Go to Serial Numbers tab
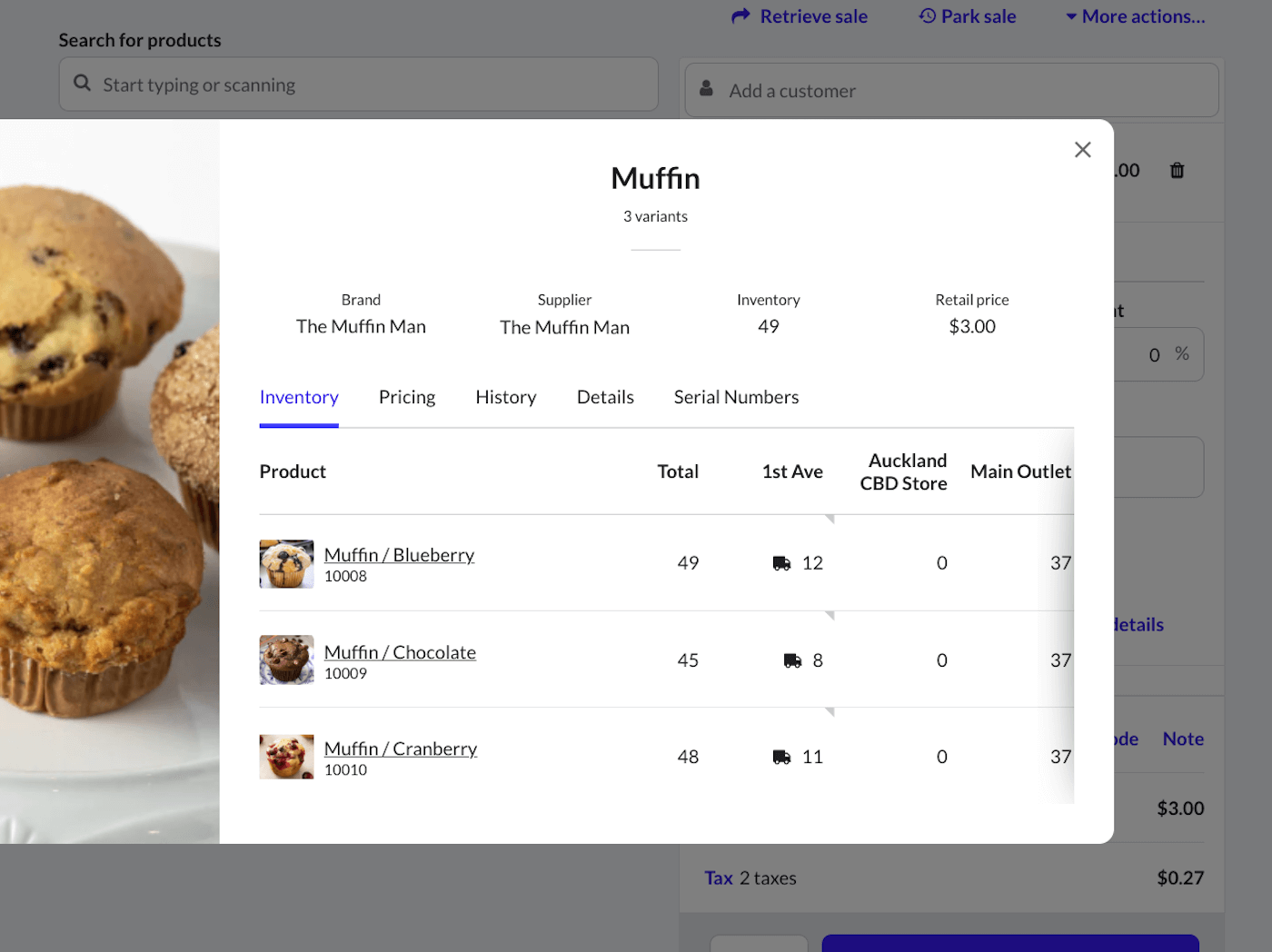This screenshot has width=1272, height=952. (736, 397)
